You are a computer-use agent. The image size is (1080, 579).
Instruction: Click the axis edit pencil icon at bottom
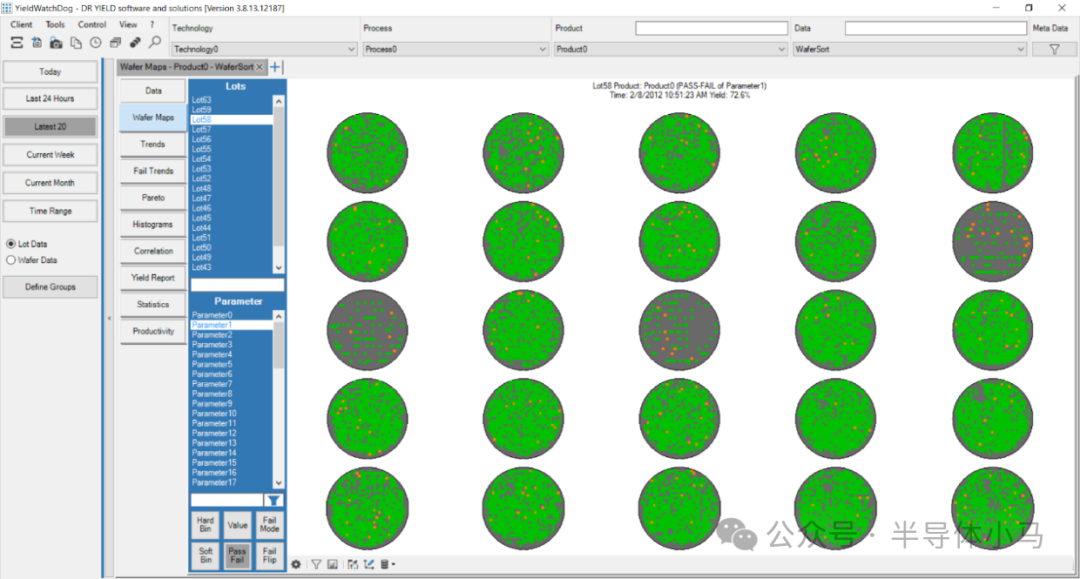pos(369,565)
